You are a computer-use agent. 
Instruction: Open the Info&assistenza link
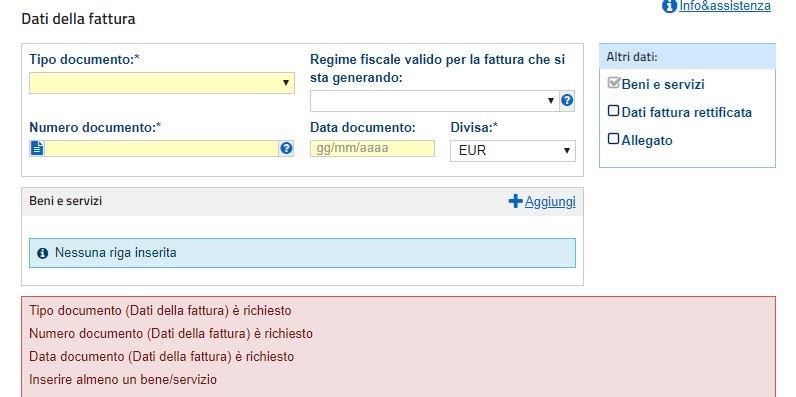coord(725,6)
